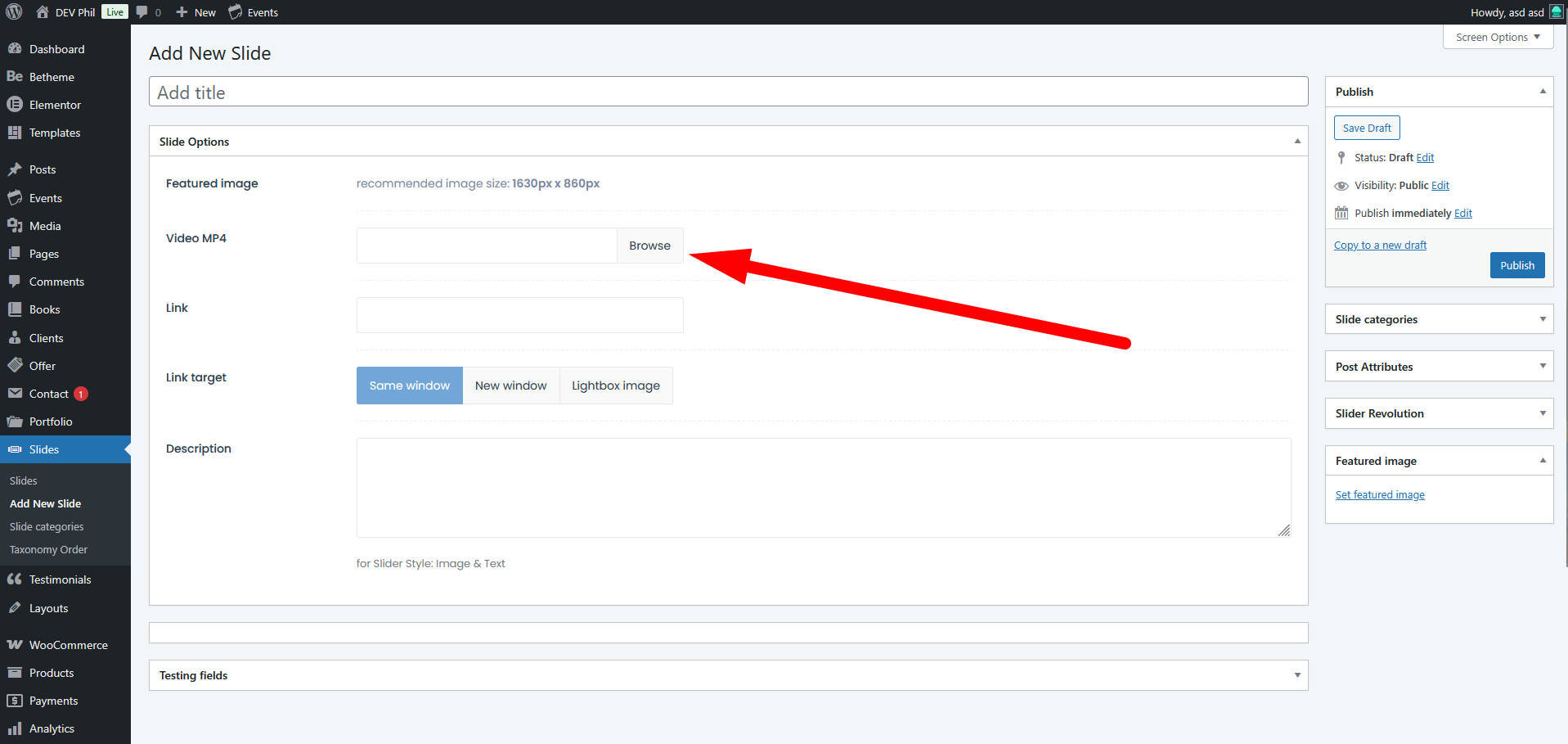Click the user avatar in admin bar
Screen dimensions: 1568x744
coord(1556,12)
